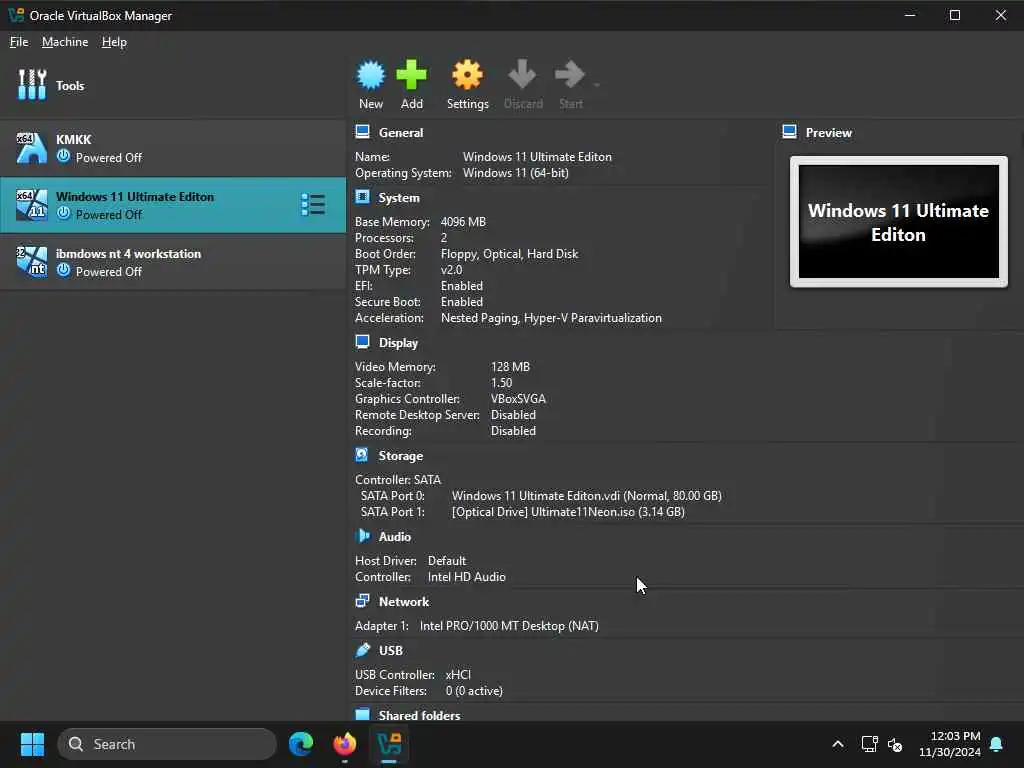
Task: Click the System section chip icon
Action: pyautogui.click(x=362, y=197)
